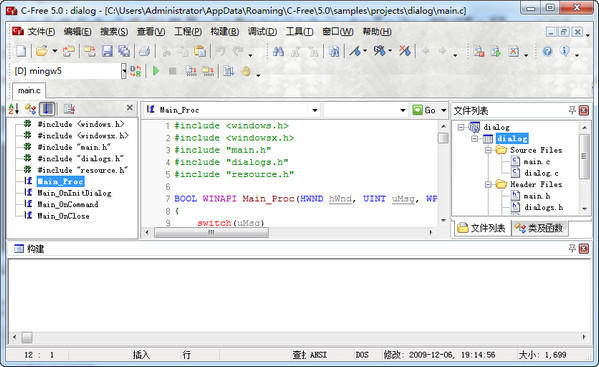Select dialogs.h in the file tree
Image resolution: width=599 pixels, height=367 pixels.
point(544,207)
